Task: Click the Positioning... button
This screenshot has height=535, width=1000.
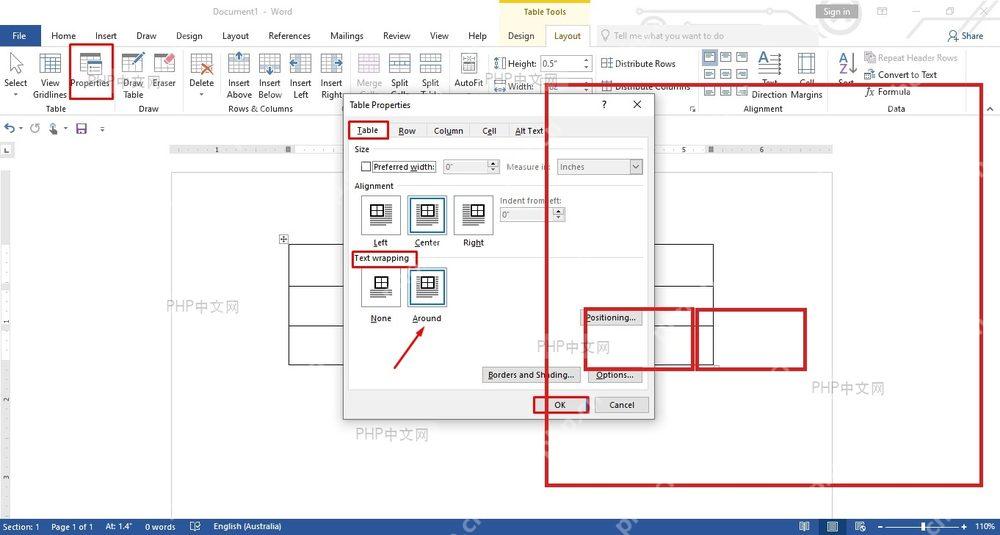Action: click(612, 317)
